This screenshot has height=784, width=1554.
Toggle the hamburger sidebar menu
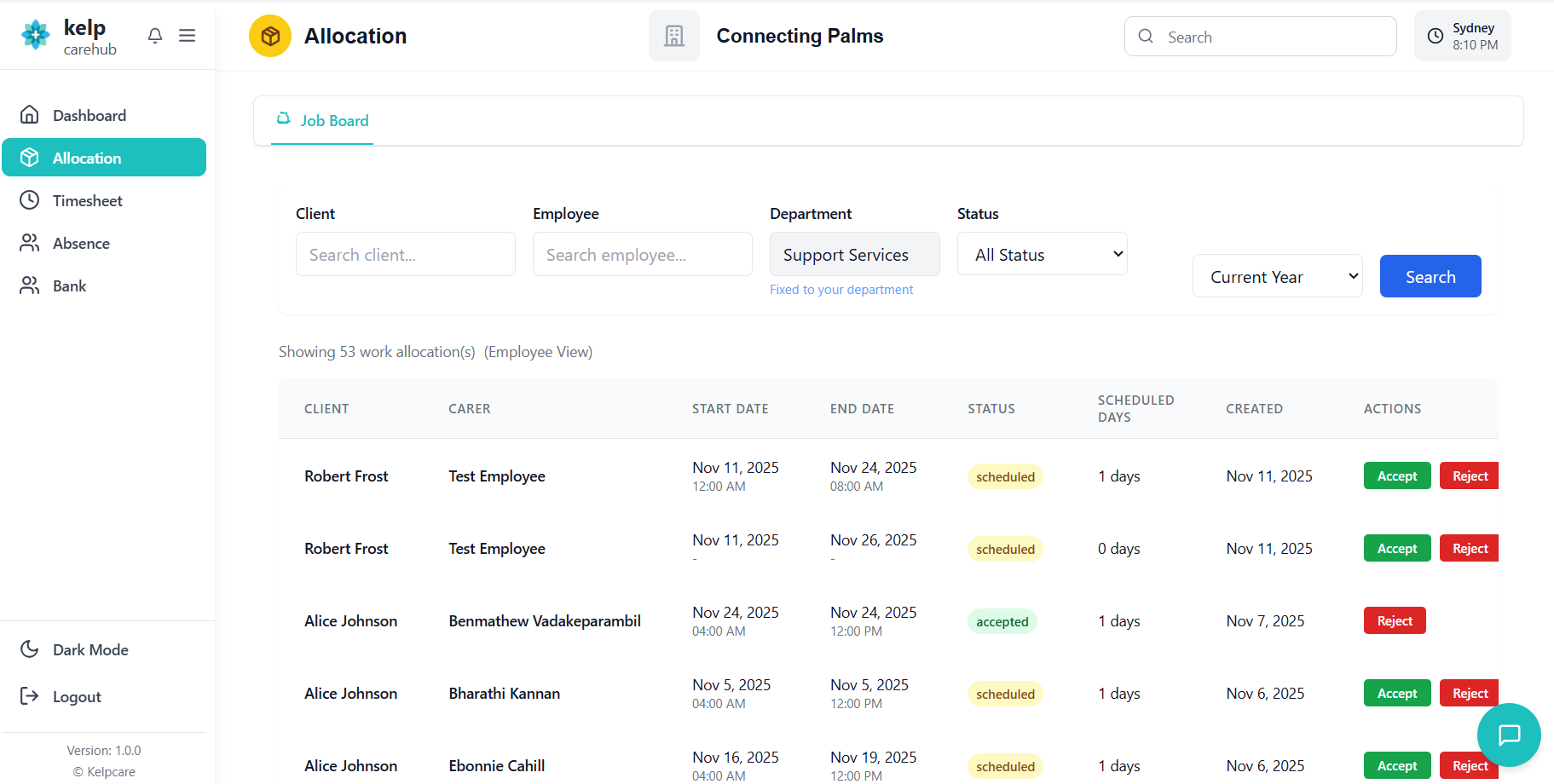(187, 36)
